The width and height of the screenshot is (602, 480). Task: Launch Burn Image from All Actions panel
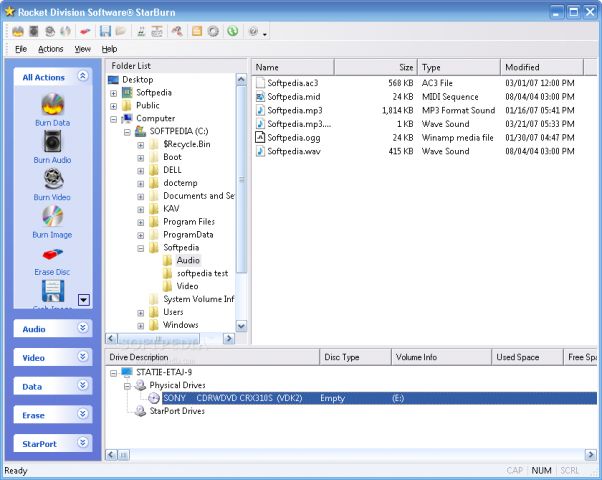click(52, 222)
